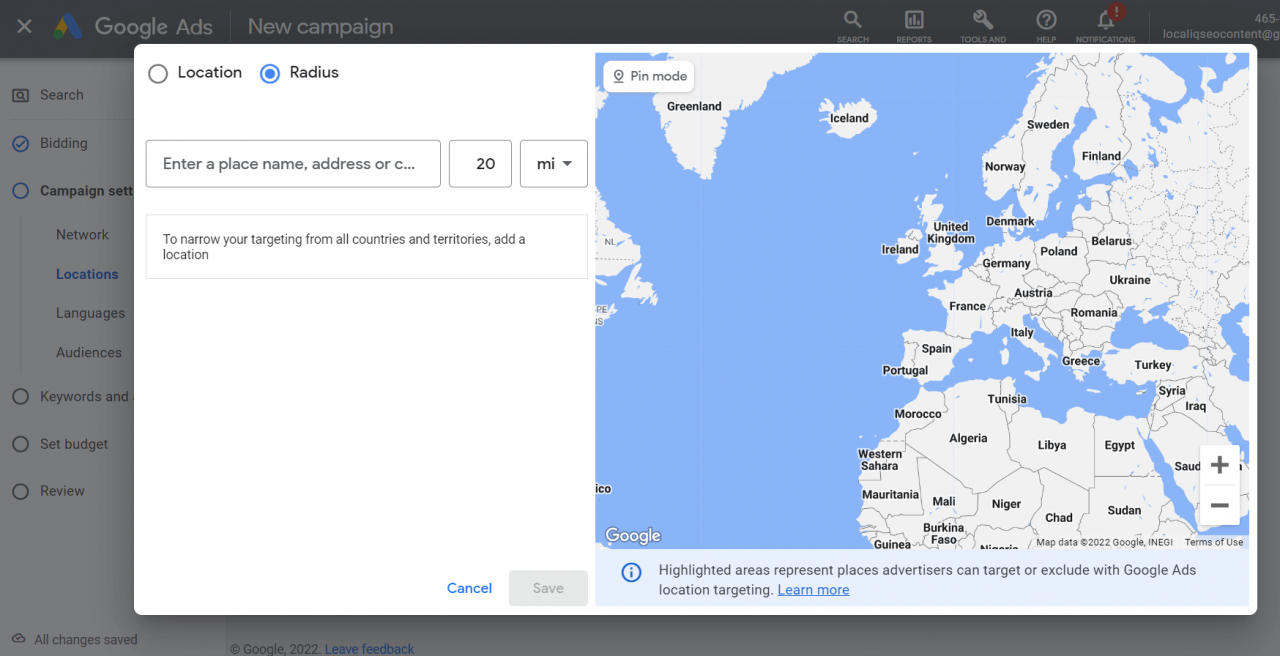The image size is (1280, 656).
Task: Open the Learn more link
Action: coord(813,589)
